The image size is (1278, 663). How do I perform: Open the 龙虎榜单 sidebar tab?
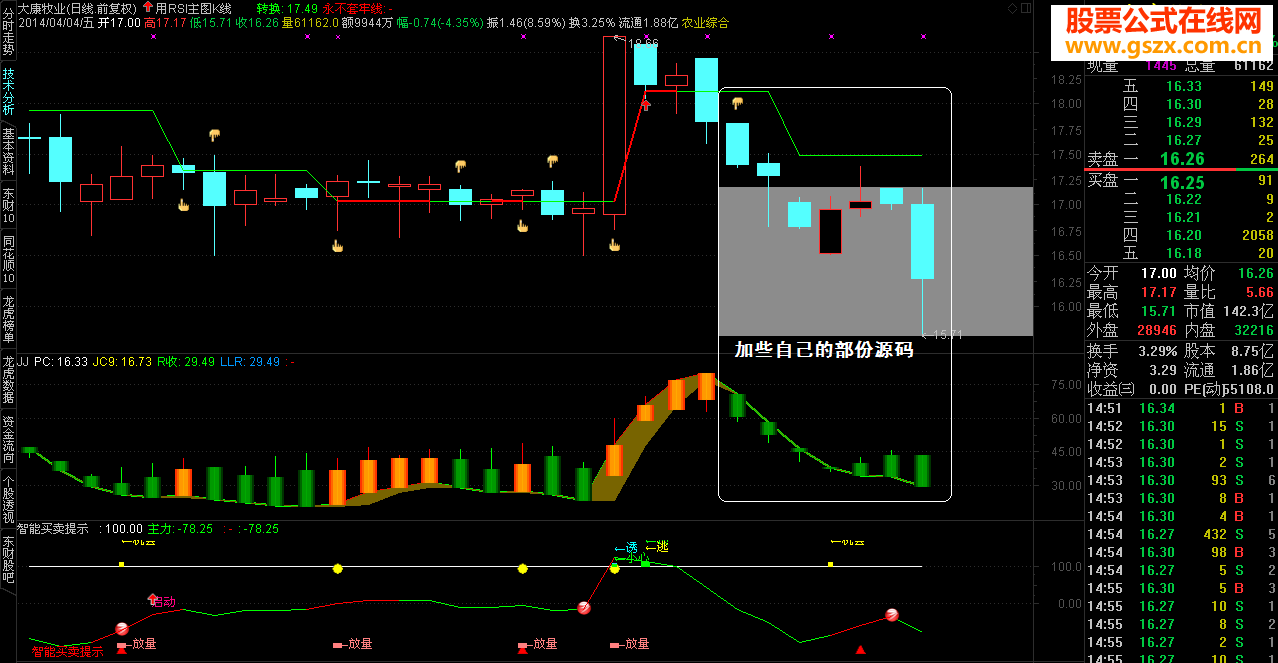[8, 319]
